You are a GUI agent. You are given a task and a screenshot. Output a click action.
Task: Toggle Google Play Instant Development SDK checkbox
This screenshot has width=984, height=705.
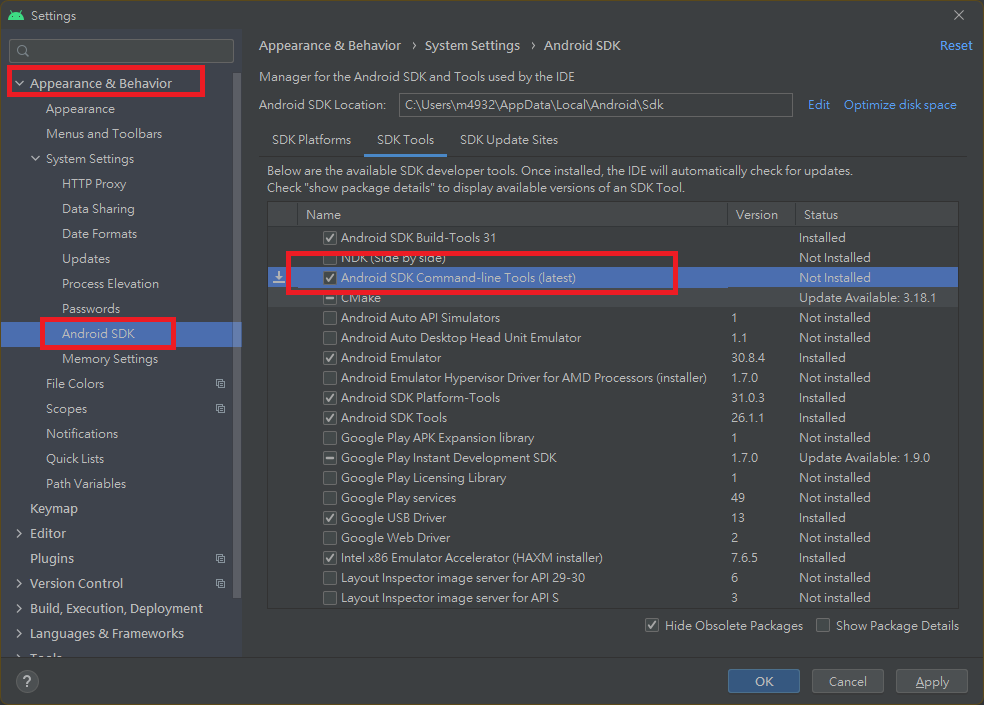(329, 458)
